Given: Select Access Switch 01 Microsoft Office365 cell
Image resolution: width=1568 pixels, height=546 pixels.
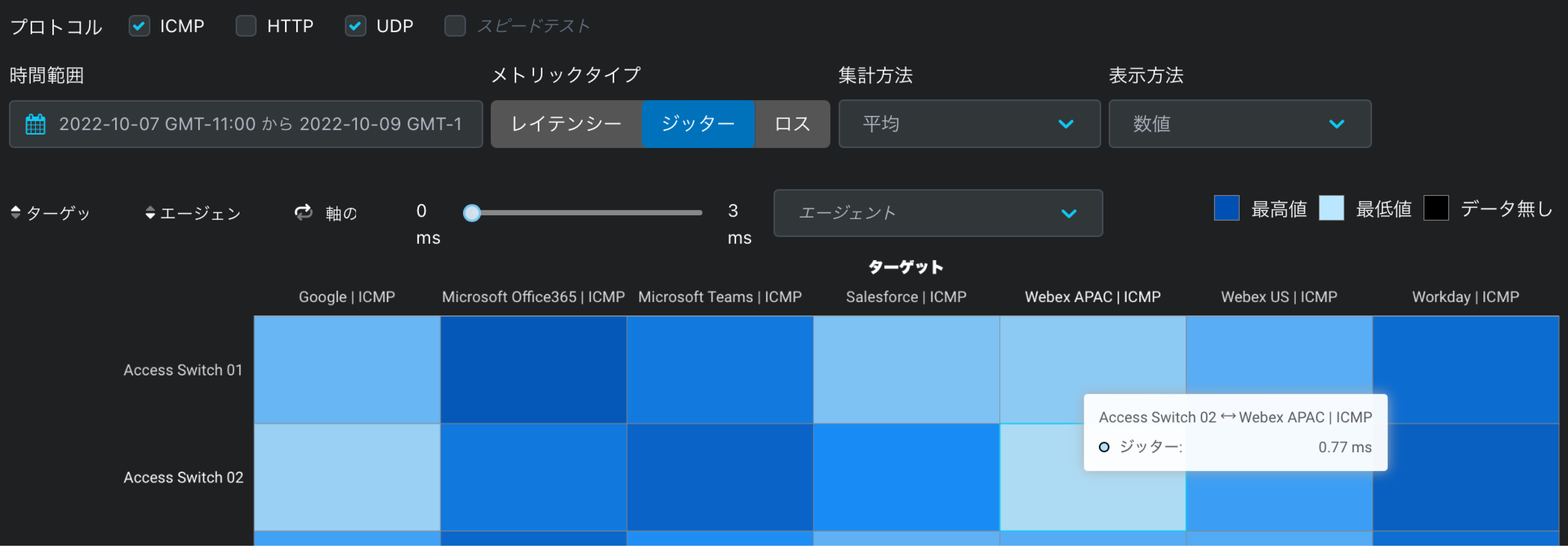Looking at the screenshot, I should (533, 370).
